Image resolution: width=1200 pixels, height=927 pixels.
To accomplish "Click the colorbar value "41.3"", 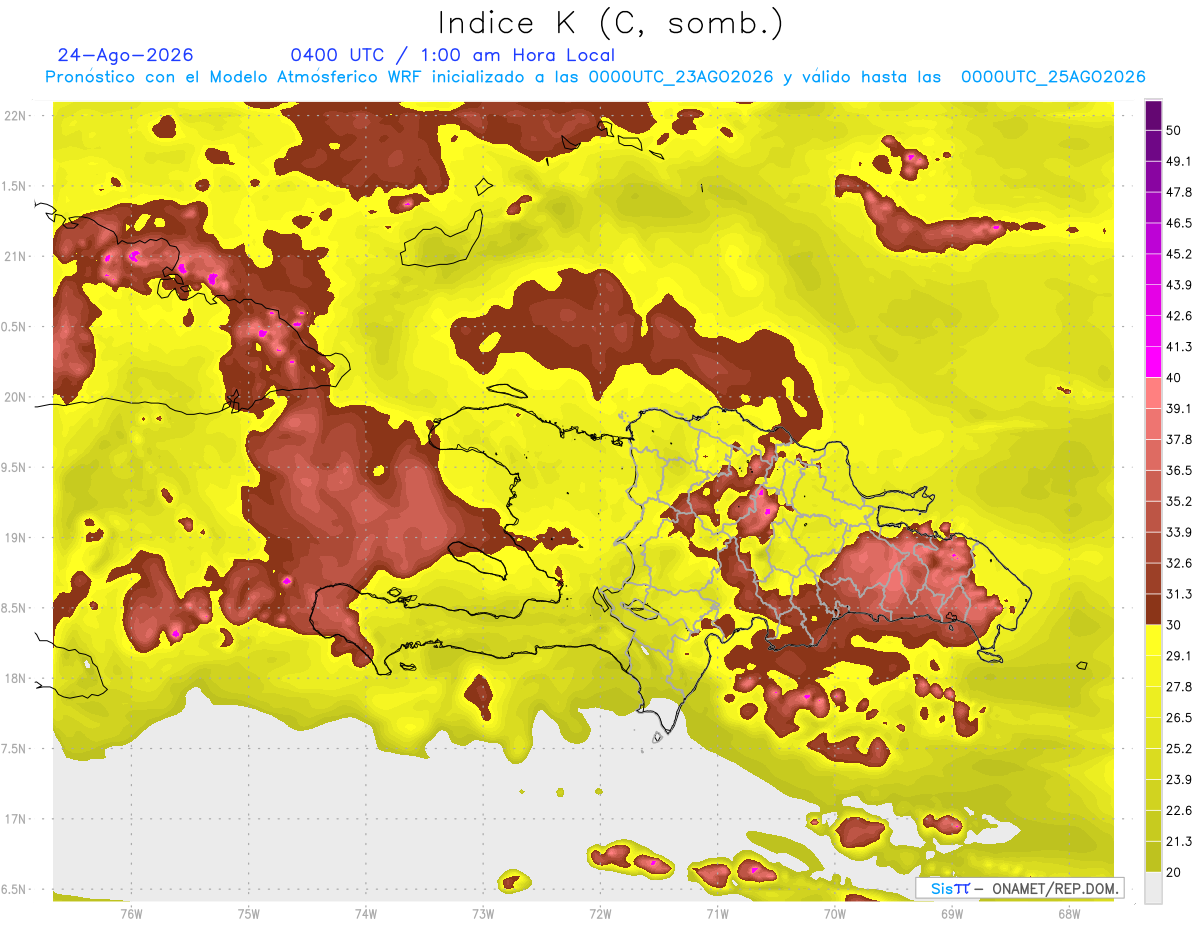I will click(1179, 347).
